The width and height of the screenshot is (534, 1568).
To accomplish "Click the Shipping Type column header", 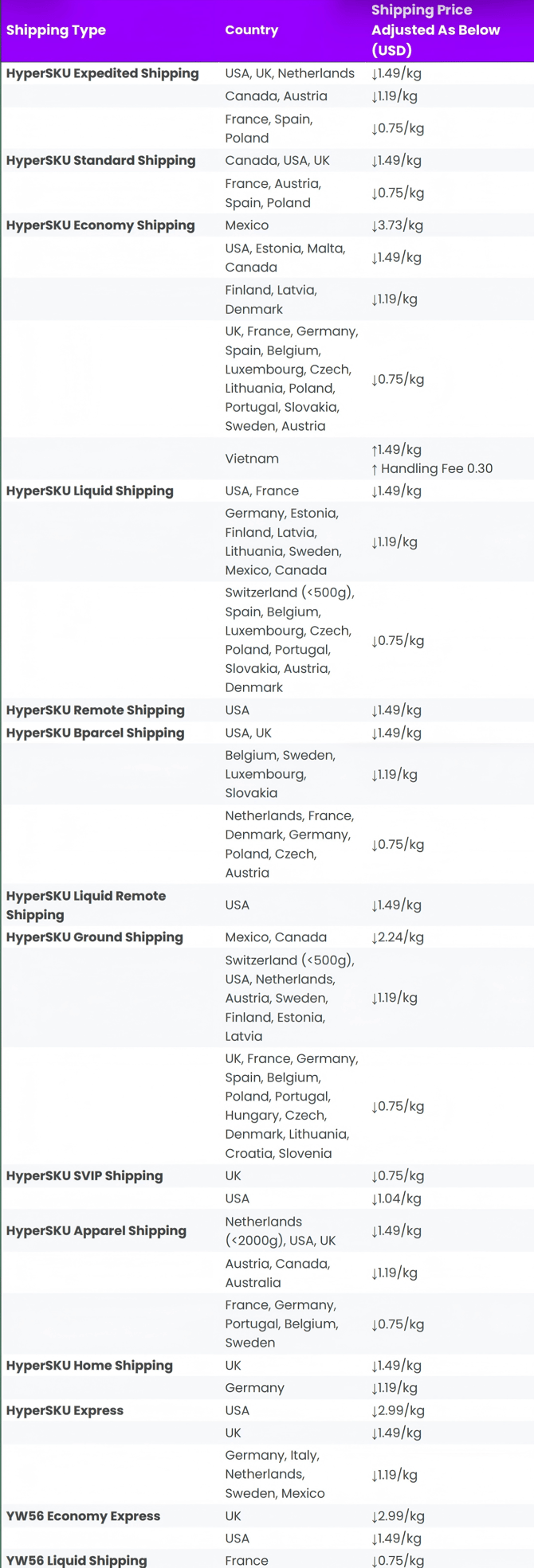I will point(56,30).
